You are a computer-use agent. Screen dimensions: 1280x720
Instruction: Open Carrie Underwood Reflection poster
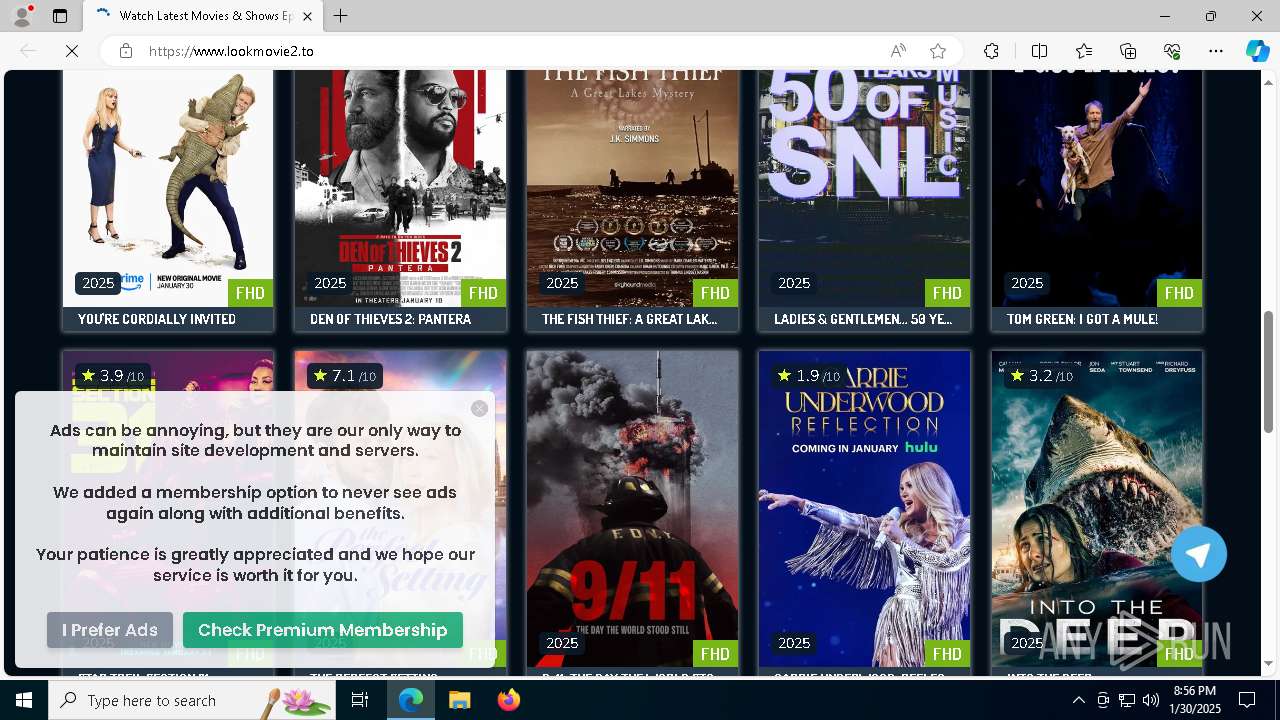pos(864,508)
